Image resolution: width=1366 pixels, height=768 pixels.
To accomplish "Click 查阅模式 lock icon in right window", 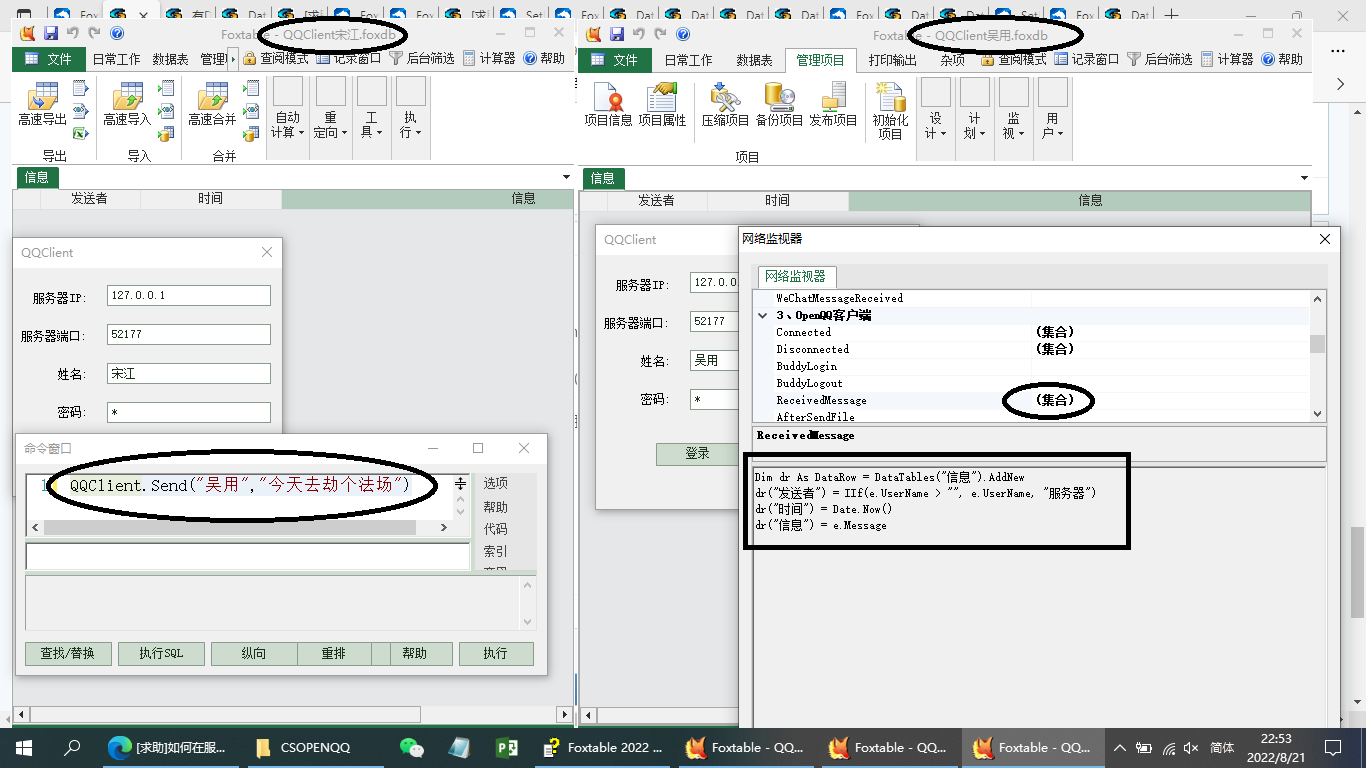I will (987, 59).
